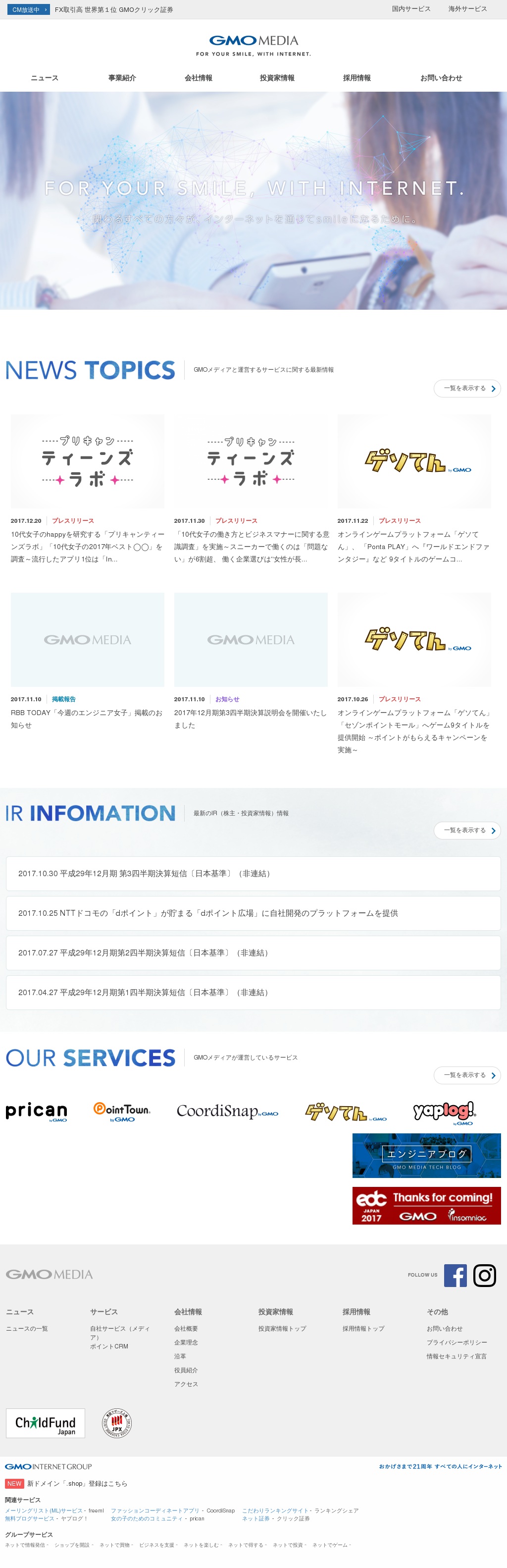Click 新ドメイン「.shop」登録はこちら link

77,1483
